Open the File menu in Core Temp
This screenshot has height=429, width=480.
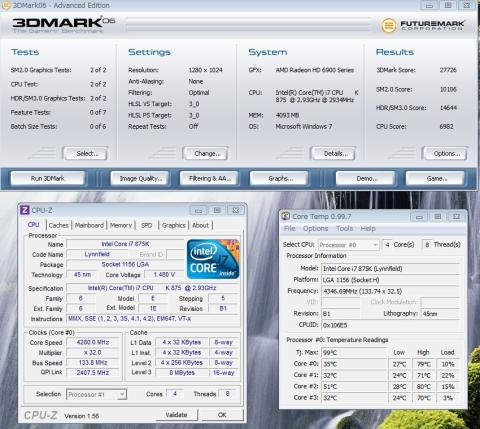[290, 229]
